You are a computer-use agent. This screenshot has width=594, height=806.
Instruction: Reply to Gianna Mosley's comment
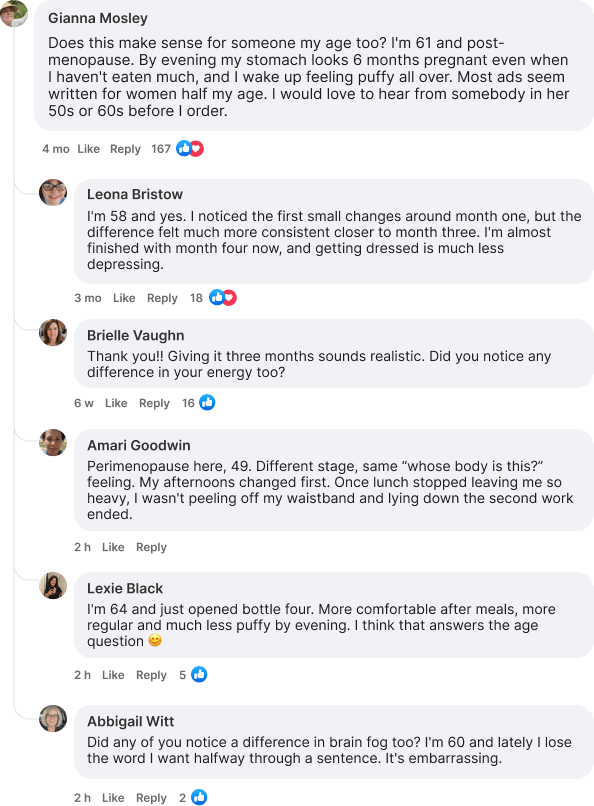(x=125, y=149)
